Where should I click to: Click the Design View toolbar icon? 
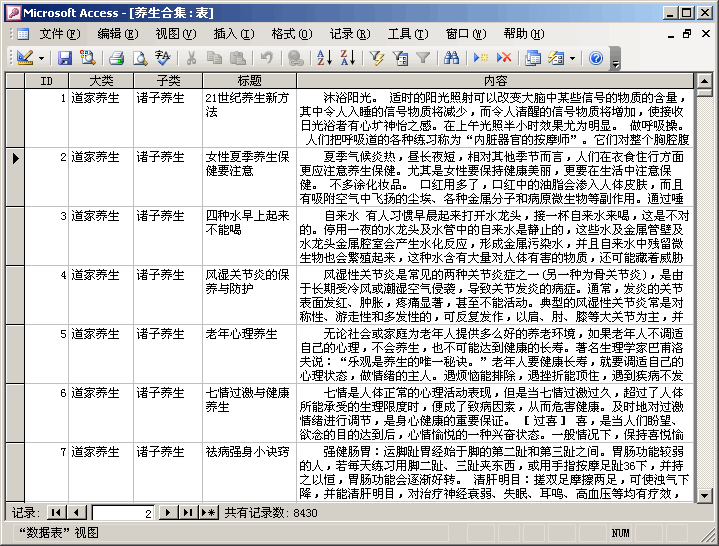[x=25, y=58]
